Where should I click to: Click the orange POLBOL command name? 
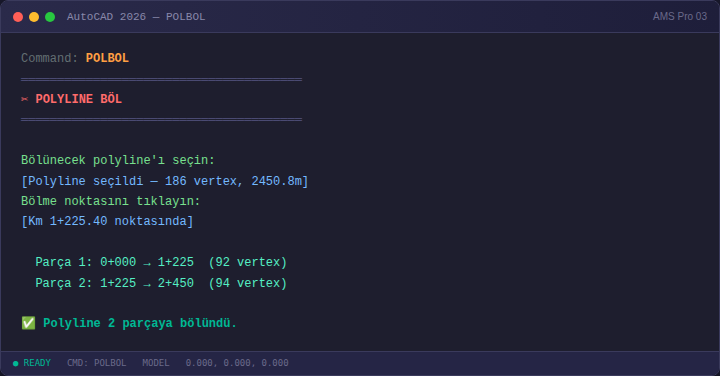coord(107,58)
